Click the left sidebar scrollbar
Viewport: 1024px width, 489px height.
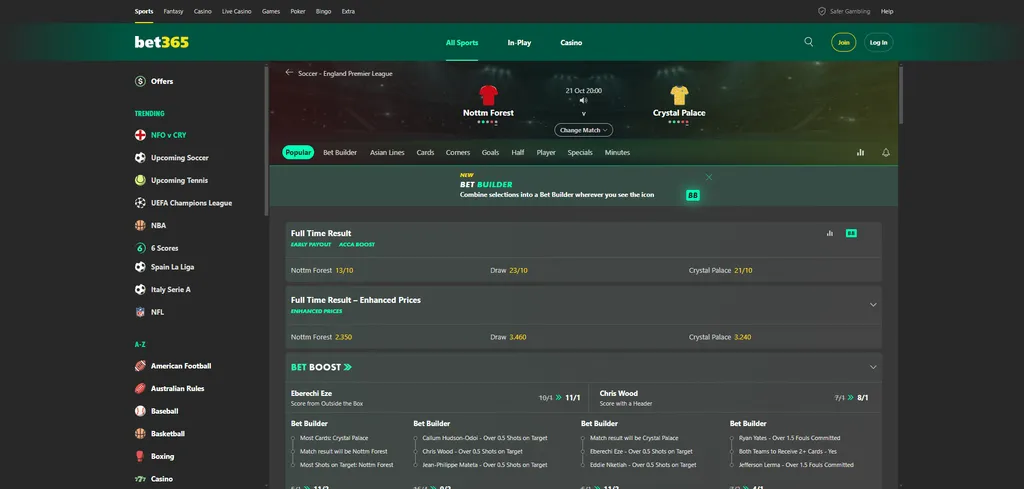click(266, 140)
